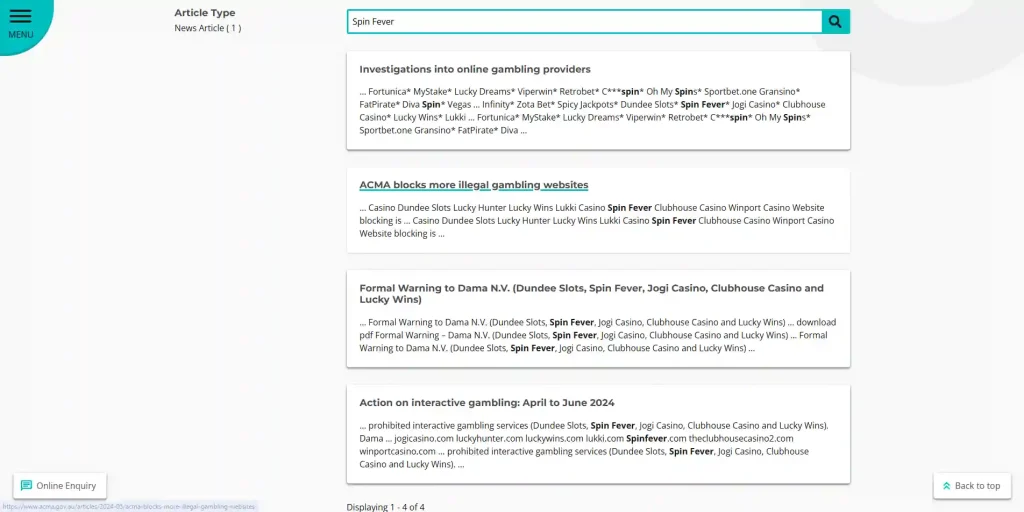Open Investigations into online gambling providers

click(x=475, y=69)
